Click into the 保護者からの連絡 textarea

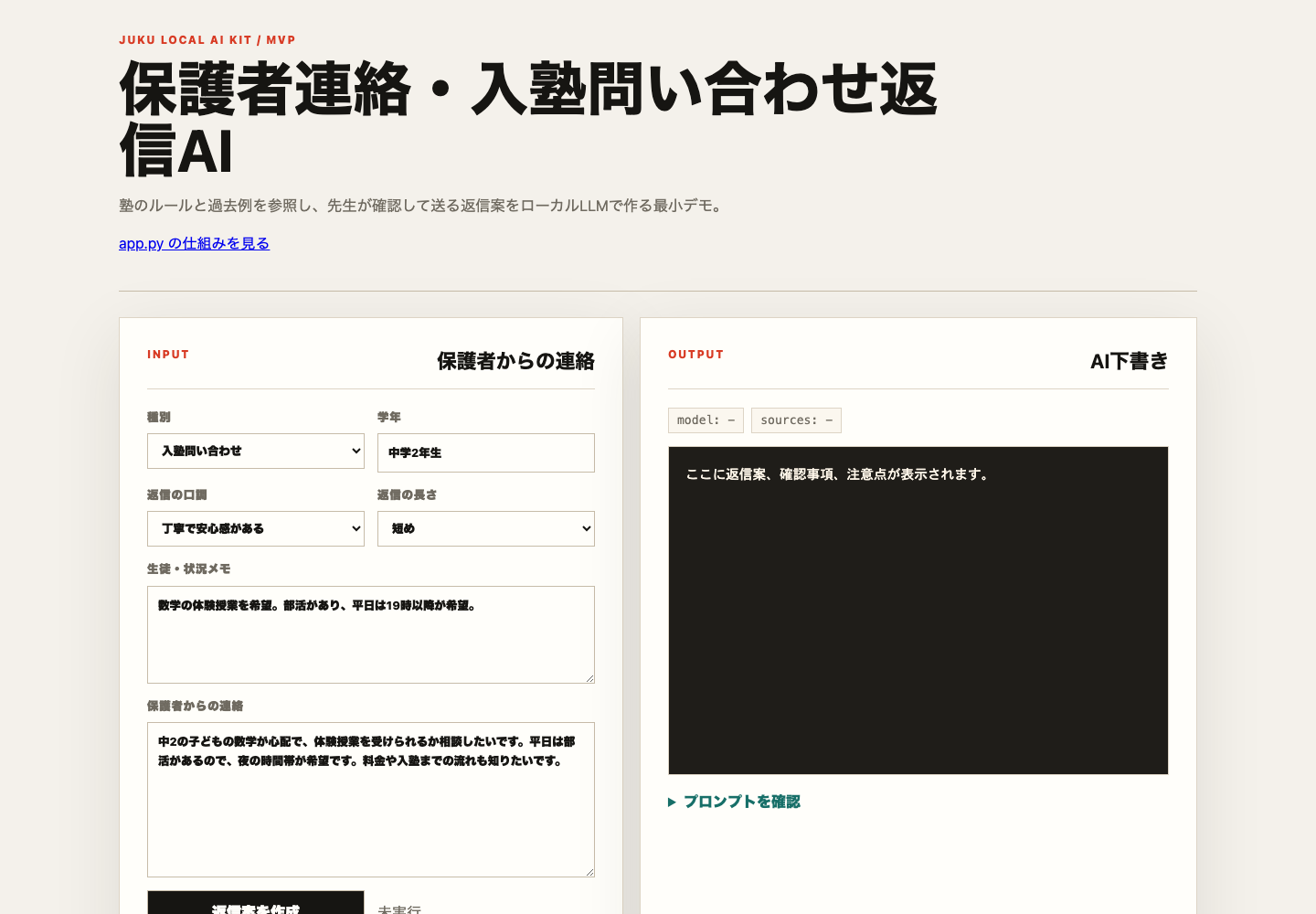pos(371,800)
